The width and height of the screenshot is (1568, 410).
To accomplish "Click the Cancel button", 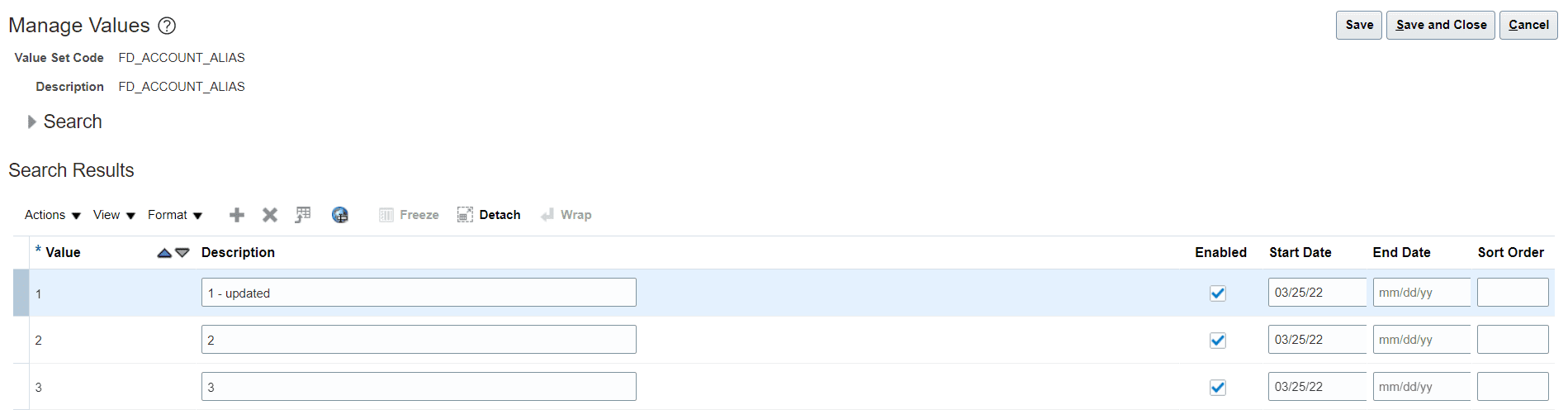I will (x=1528, y=25).
